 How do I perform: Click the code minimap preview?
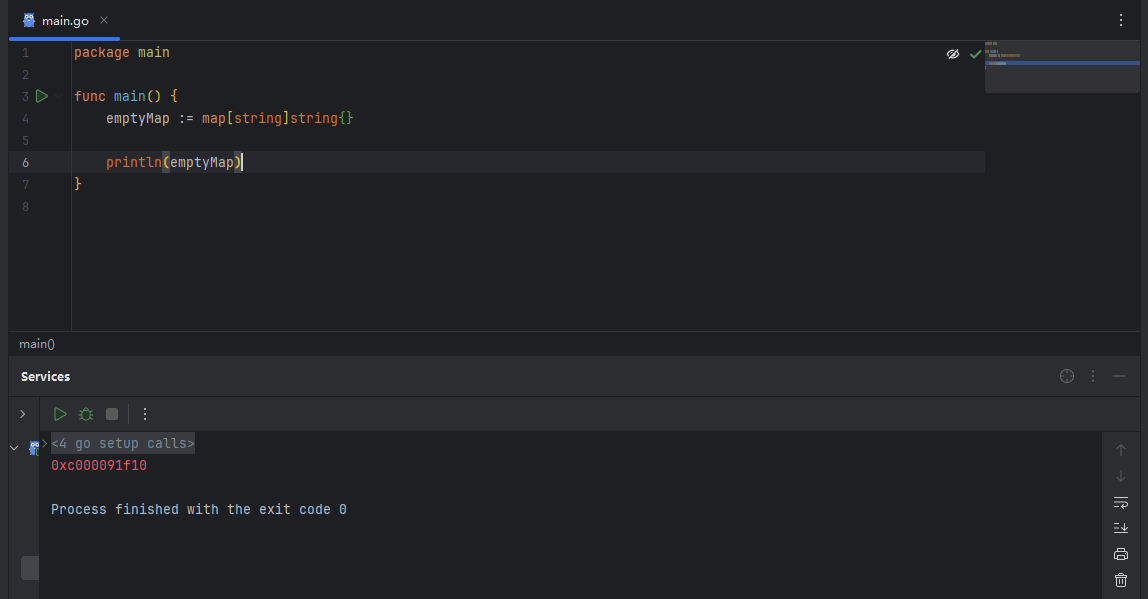point(1062,67)
